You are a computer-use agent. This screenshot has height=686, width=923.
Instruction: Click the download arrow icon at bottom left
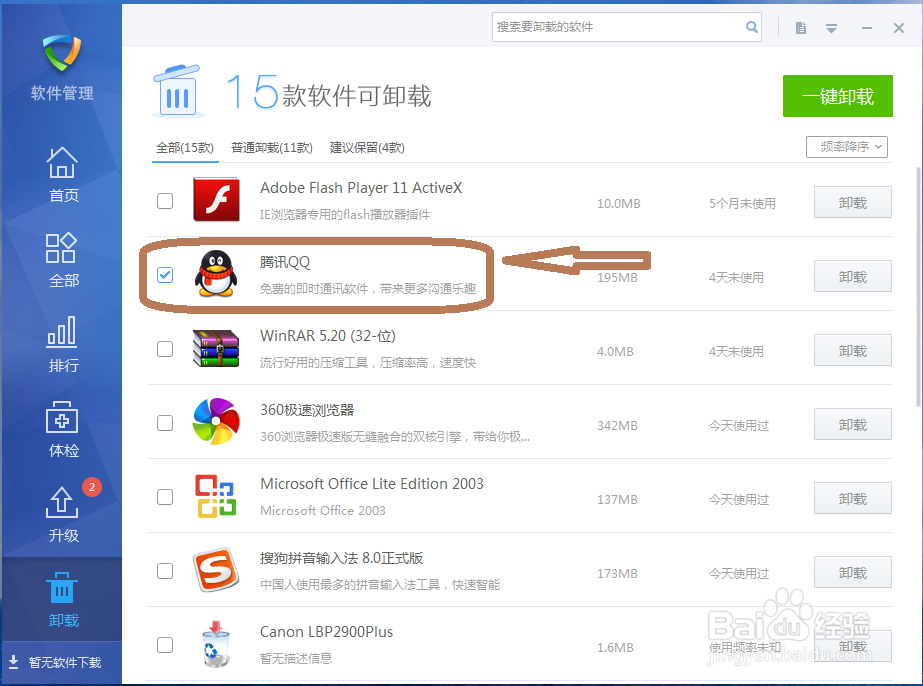(14, 662)
